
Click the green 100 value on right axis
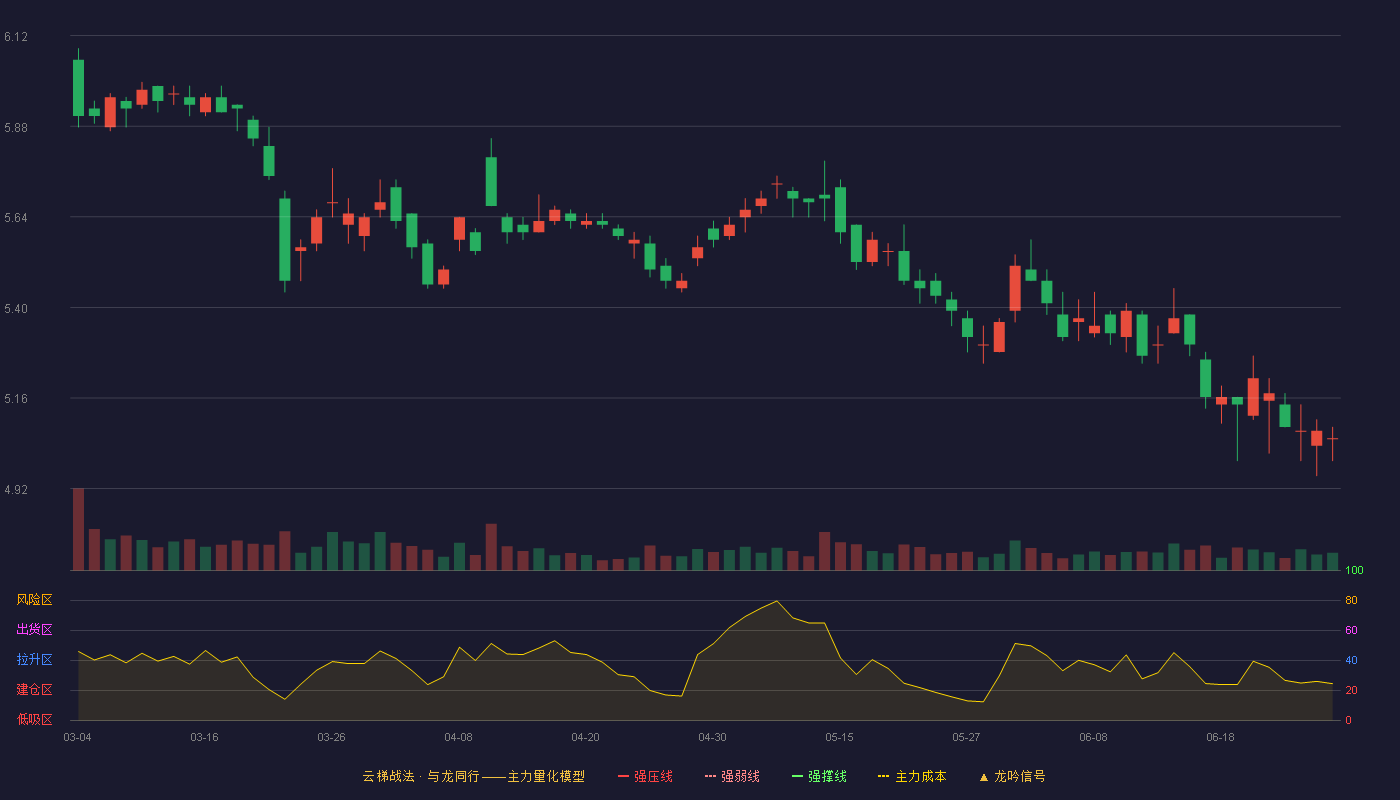point(1354,570)
